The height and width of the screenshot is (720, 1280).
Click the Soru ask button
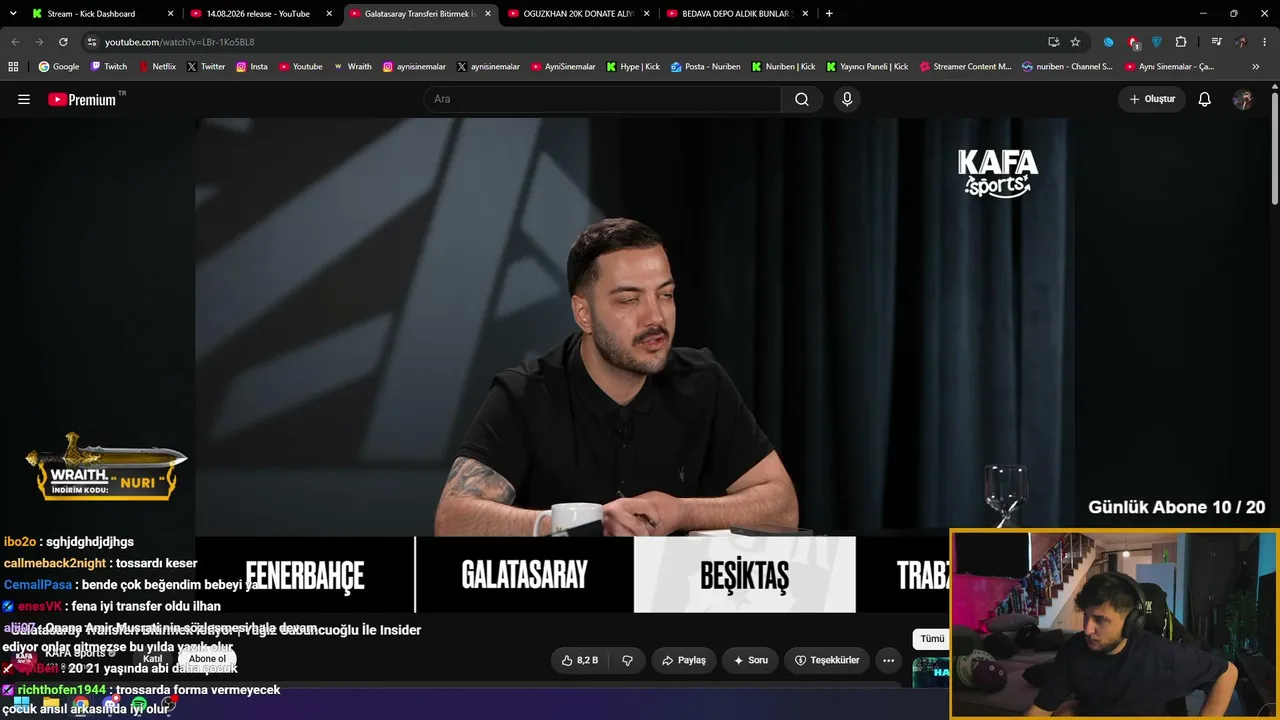(750, 660)
